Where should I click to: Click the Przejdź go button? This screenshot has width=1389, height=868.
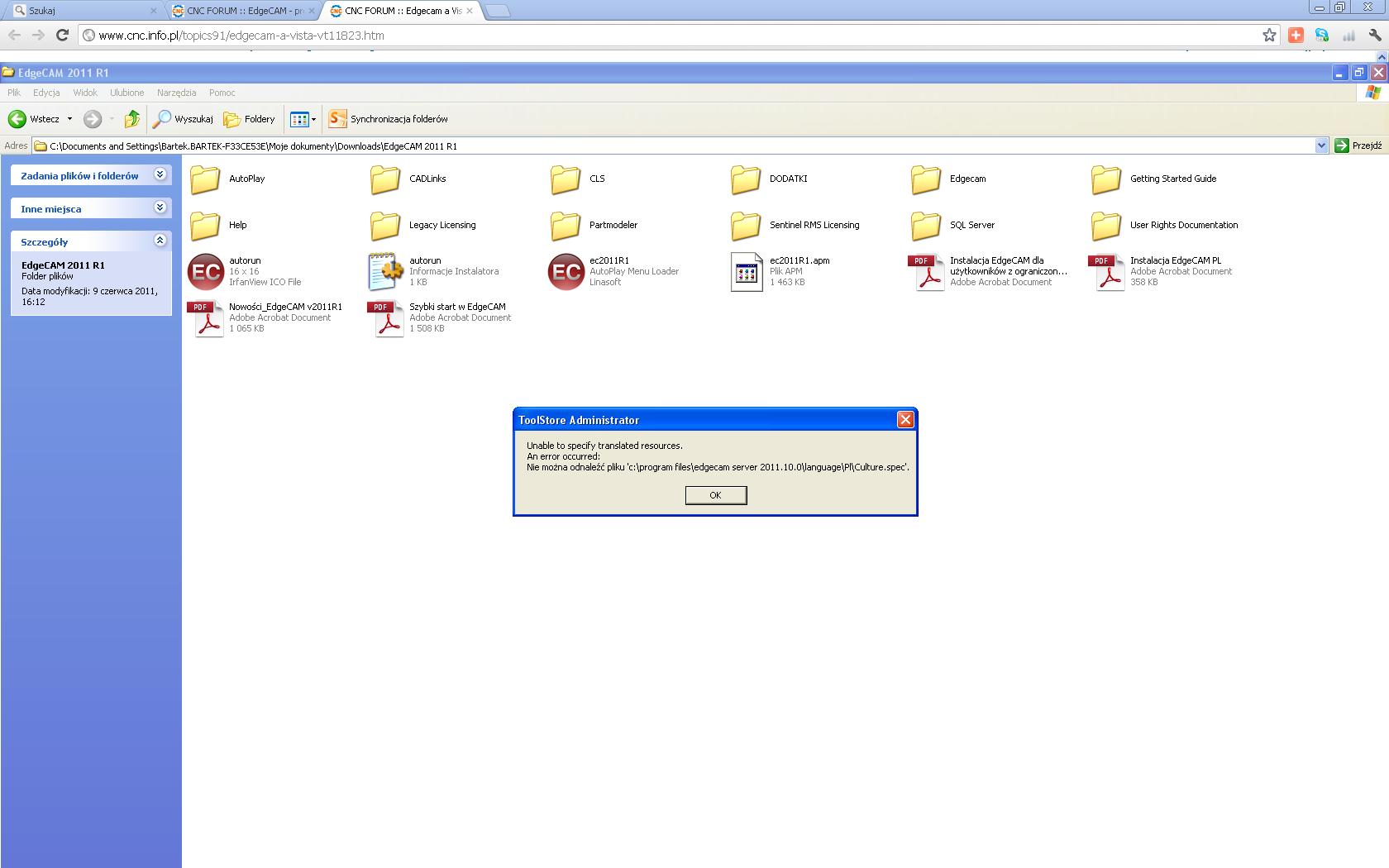click(1358, 145)
